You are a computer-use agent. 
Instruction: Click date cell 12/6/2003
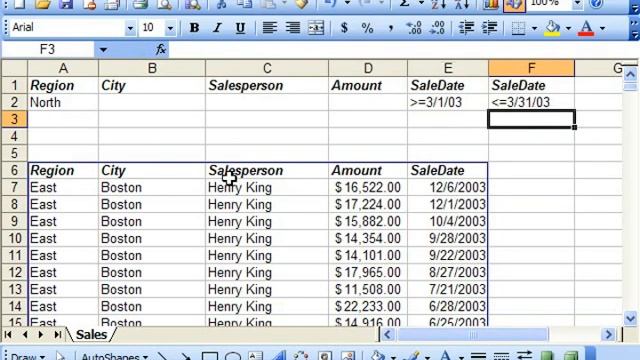coord(448,187)
